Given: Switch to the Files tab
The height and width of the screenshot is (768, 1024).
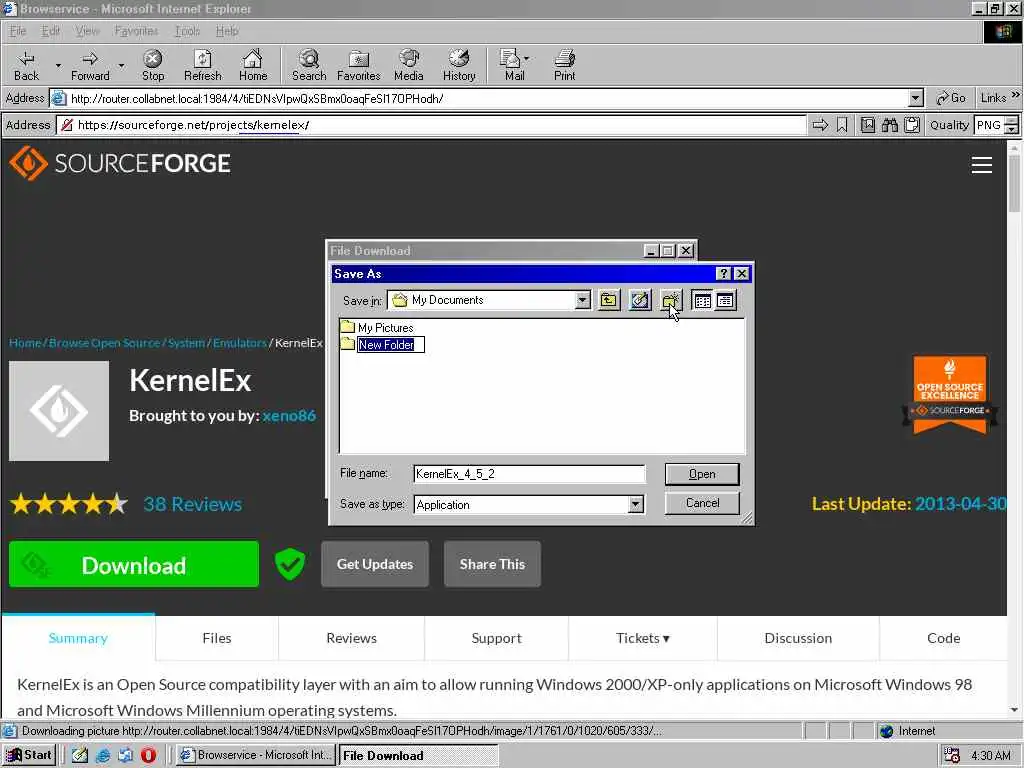Looking at the screenshot, I should click(217, 638).
